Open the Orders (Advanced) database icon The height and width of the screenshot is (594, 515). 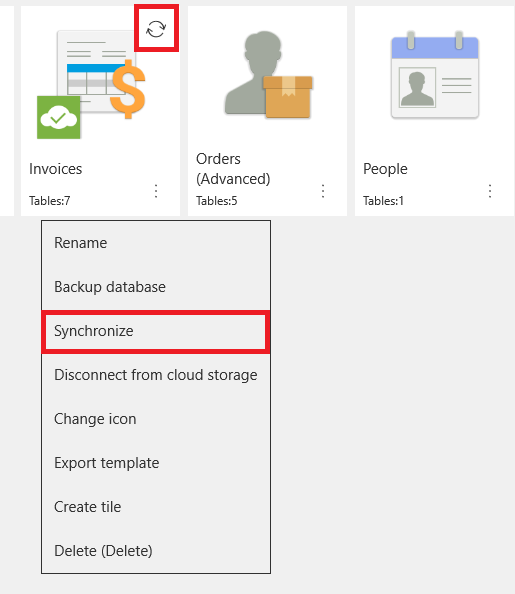[268, 75]
